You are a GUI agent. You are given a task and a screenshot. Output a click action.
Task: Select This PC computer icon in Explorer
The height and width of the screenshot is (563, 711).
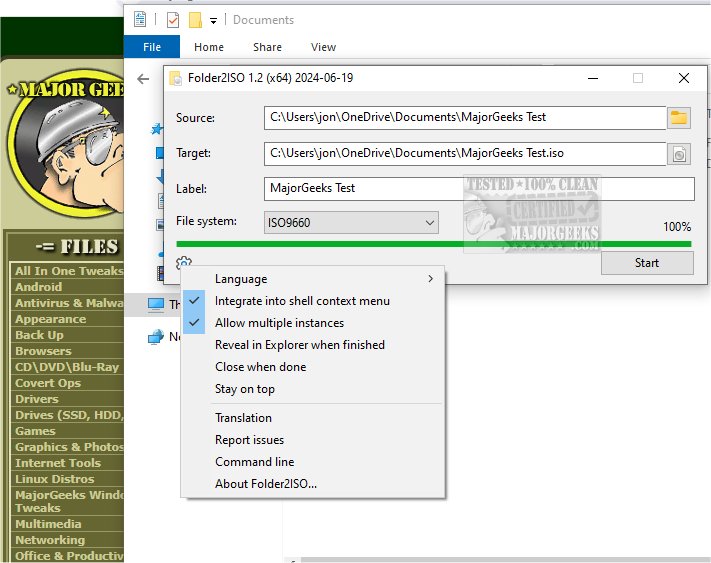point(156,304)
